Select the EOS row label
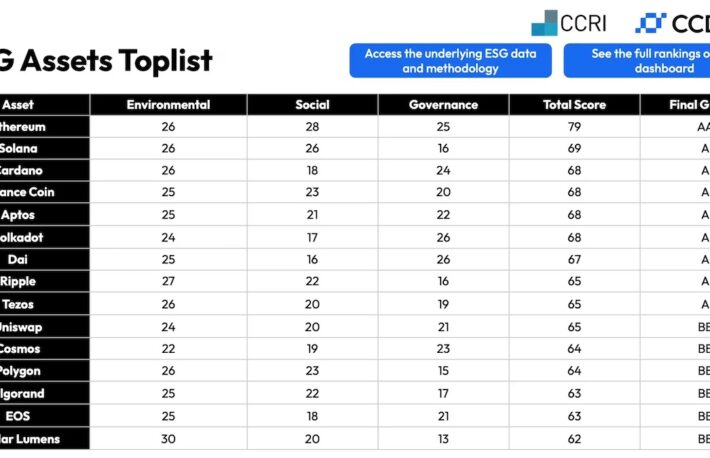The height and width of the screenshot is (458, 710). [x=44, y=416]
